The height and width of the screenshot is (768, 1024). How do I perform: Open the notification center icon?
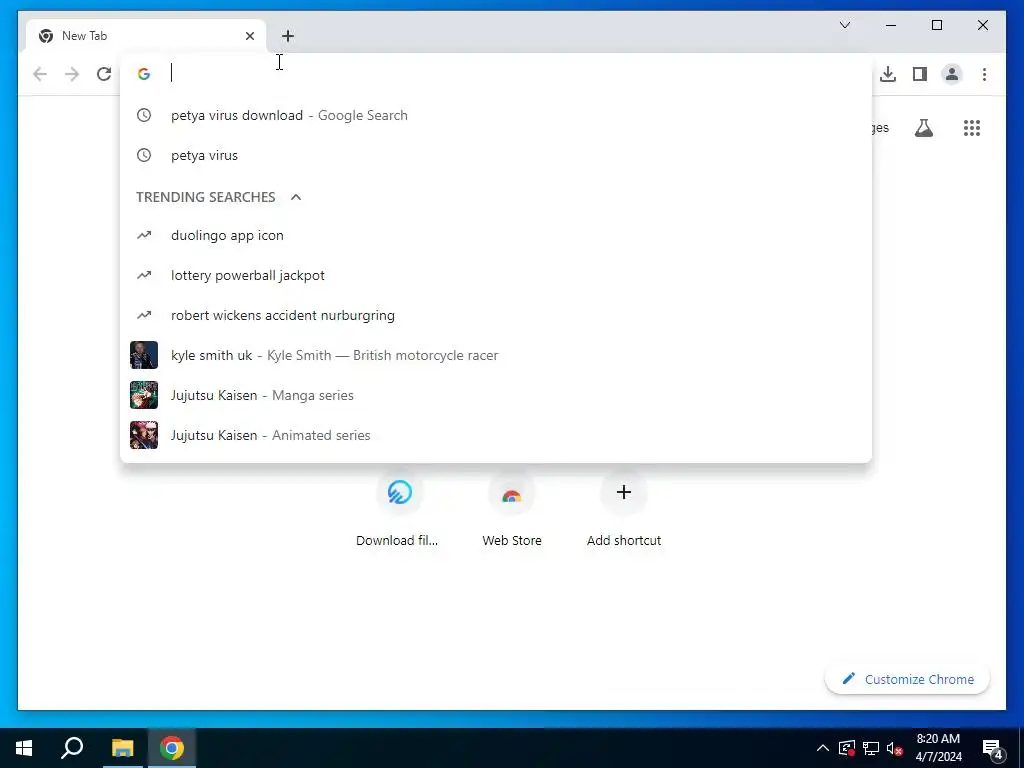[993, 749]
